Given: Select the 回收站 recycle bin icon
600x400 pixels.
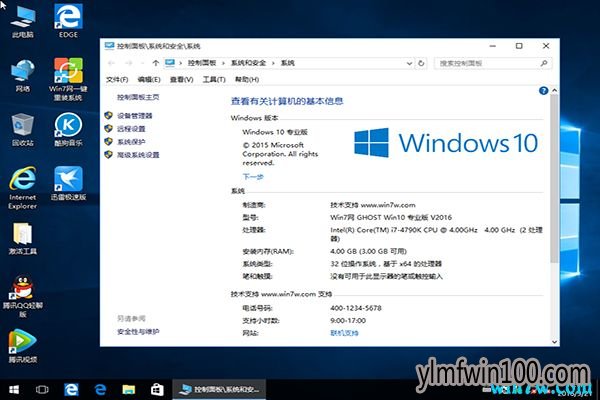Looking at the screenshot, I should 23,130.
